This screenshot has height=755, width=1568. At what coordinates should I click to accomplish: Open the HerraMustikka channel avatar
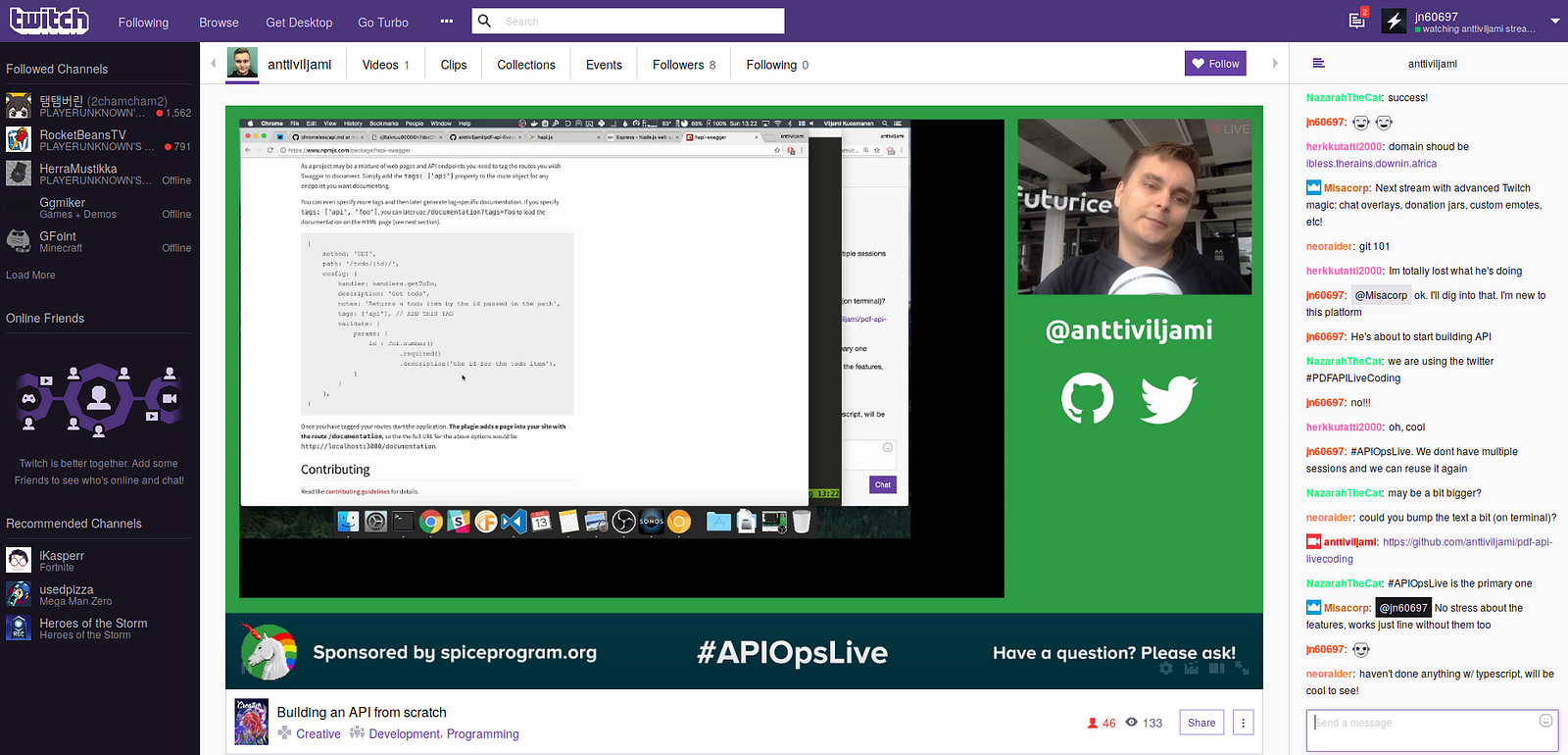pos(19,174)
